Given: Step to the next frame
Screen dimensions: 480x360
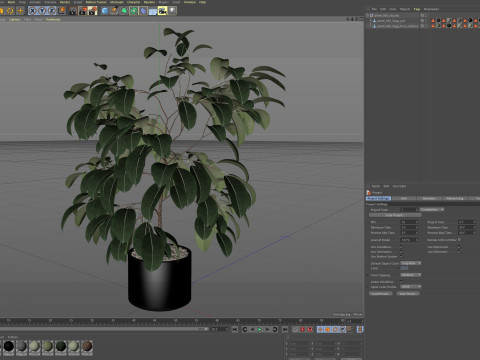Looking at the screenshot, I should click(x=267, y=329).
